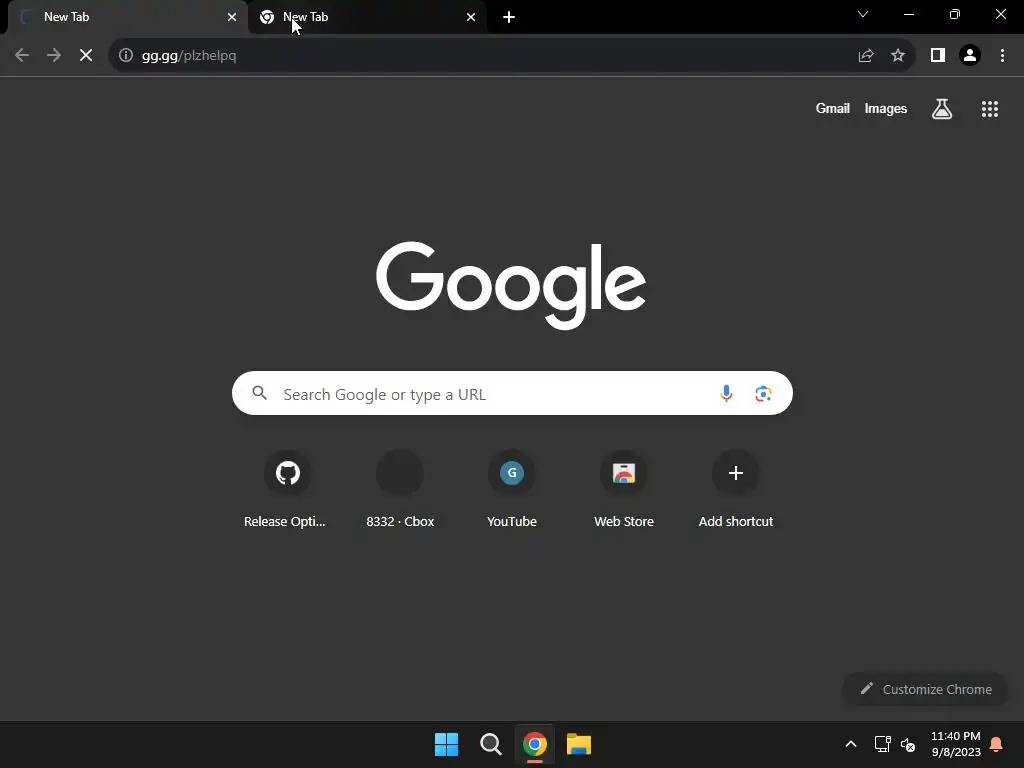The height and width of the screenshot is (768, 1024).
Task: Click Customize Chrome button
Action: point(925,689)
